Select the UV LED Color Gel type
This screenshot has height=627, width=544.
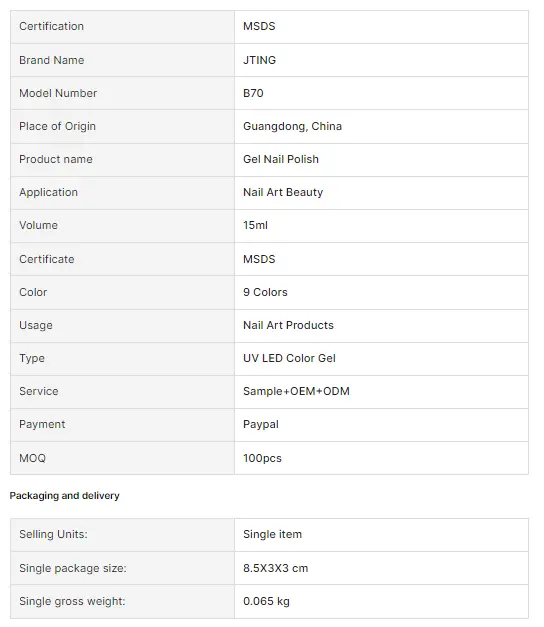(289, 358)
